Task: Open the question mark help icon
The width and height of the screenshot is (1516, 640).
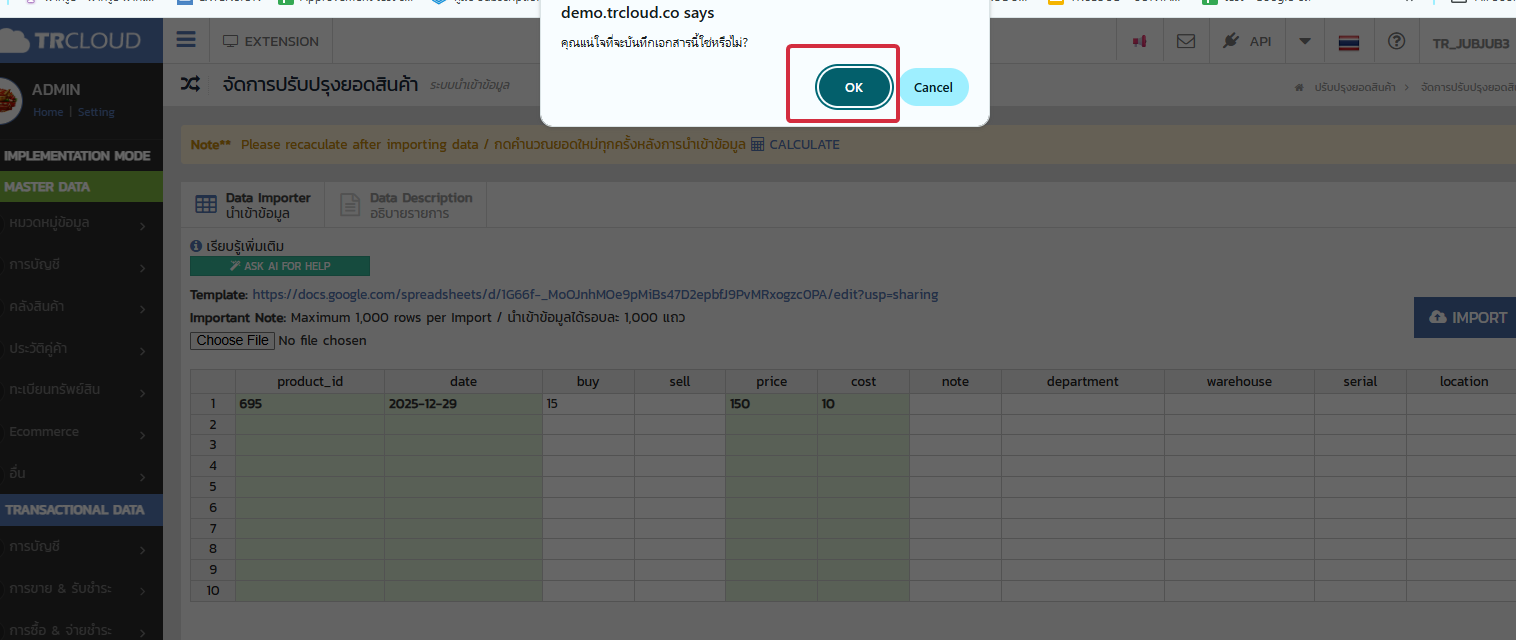Action: pos(1396,42)
